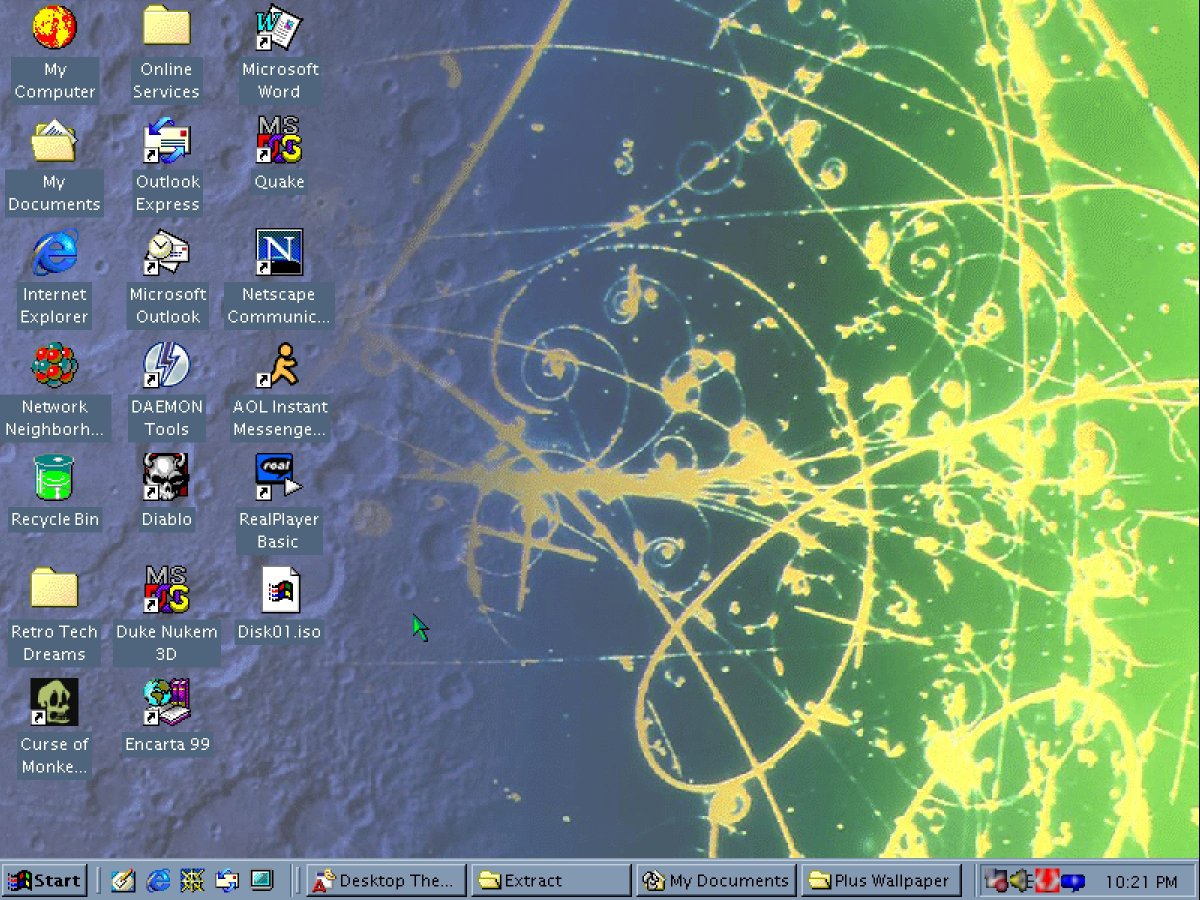Click the blue monitor tray icon
The height and width of the screenshot is (900, 1200).
1073,882
